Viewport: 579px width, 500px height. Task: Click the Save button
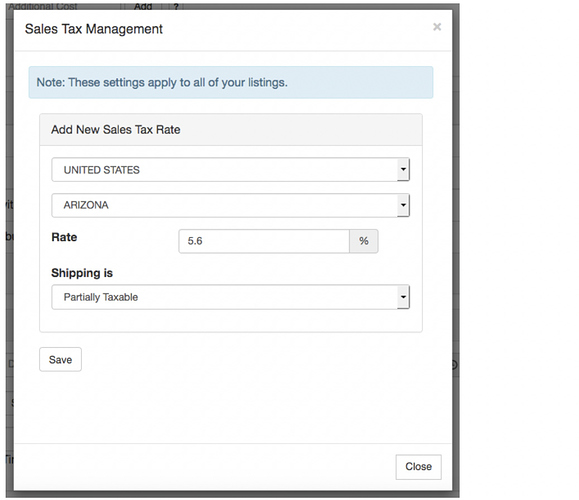click(61, 359)
